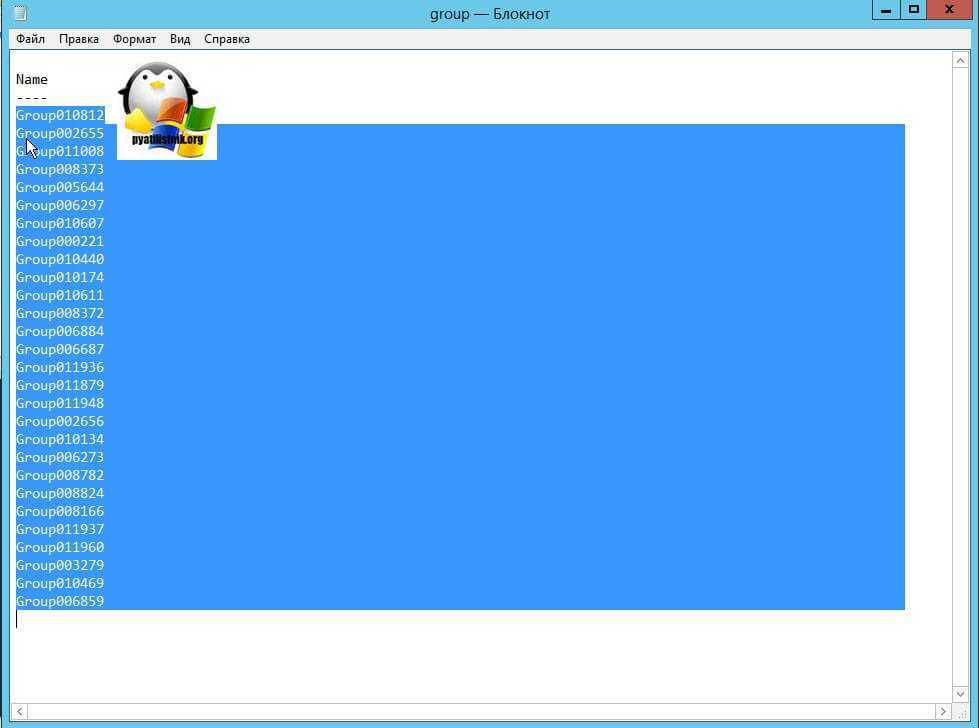Open the Файл menu

pyautogui.click(x=30, y=39)
